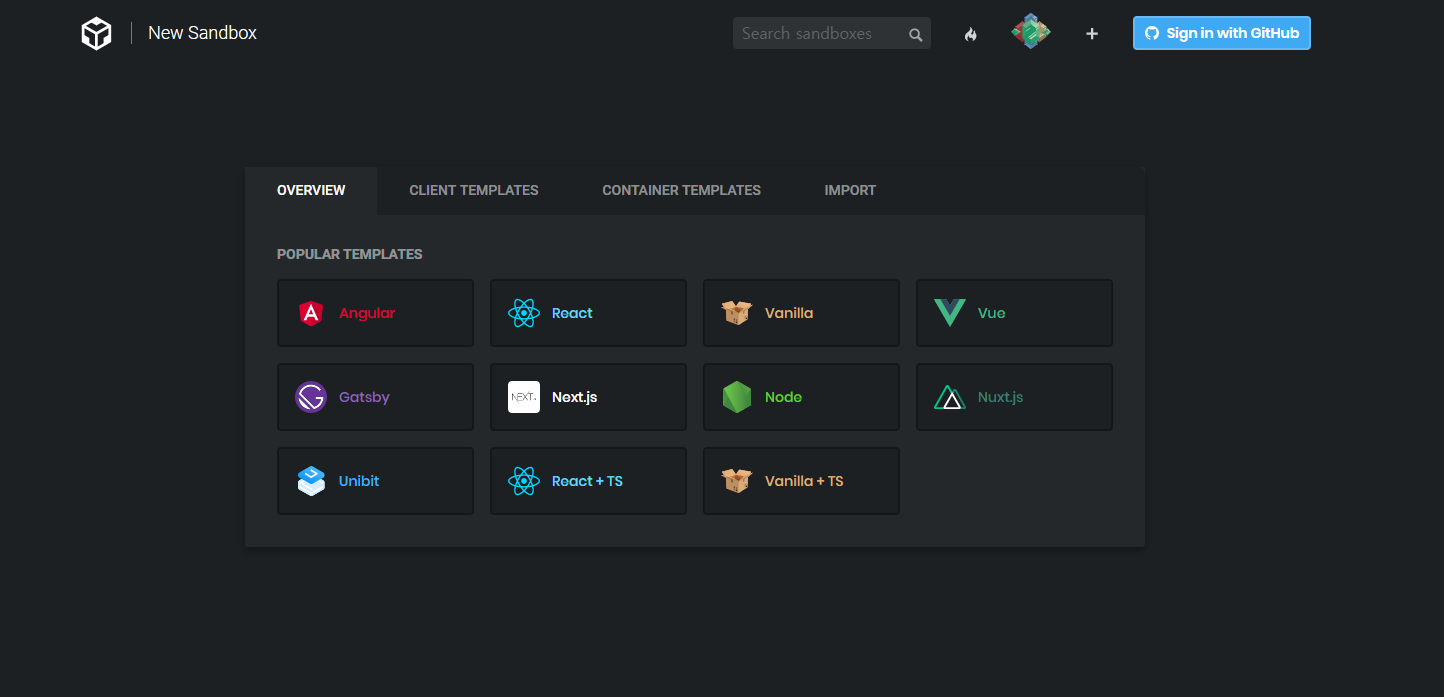Select the Angular template label
This screenshot has width=1444, height=697.
point(367,313)
